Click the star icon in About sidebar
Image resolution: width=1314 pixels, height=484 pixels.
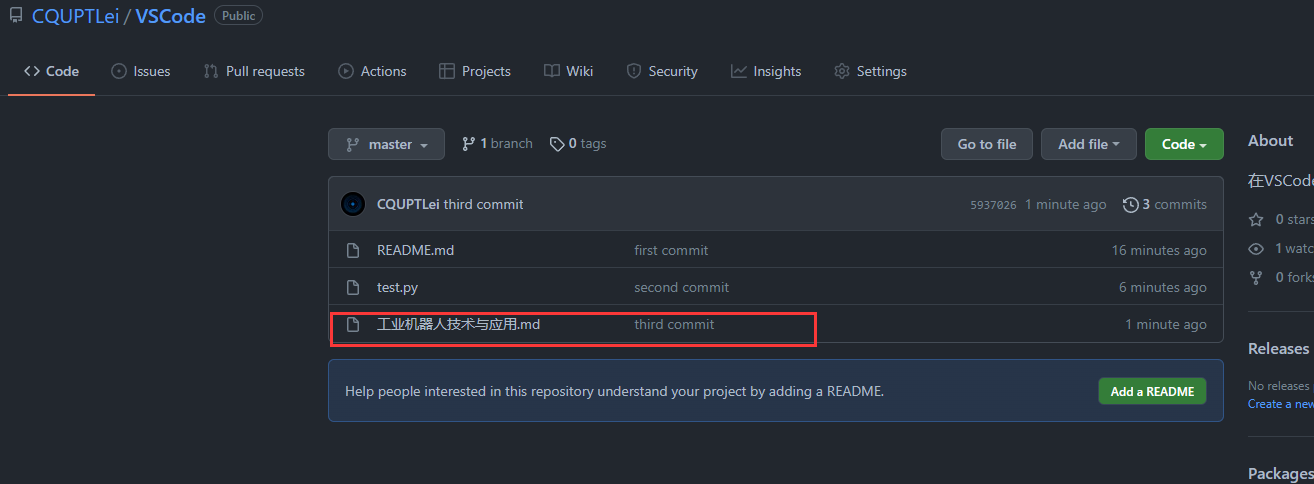1256,219
